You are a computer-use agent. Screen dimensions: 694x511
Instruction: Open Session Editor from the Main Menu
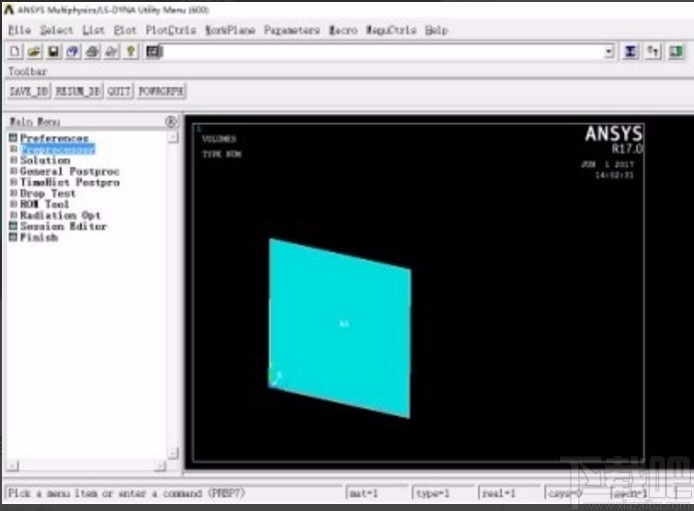pos(63,226)
